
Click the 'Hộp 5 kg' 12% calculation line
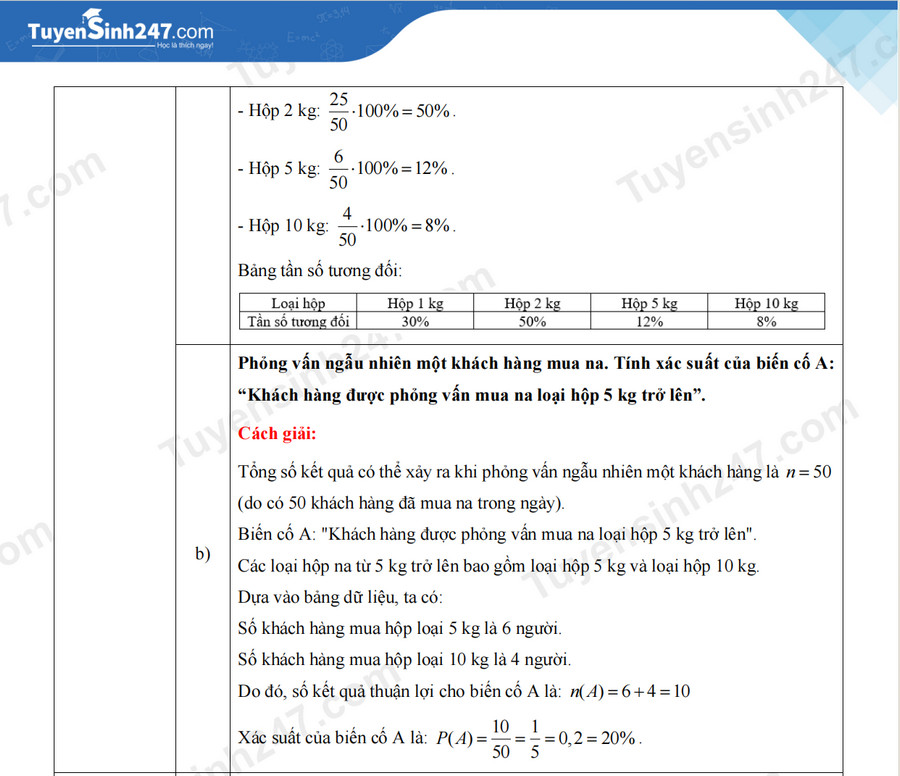pos(346,169)
